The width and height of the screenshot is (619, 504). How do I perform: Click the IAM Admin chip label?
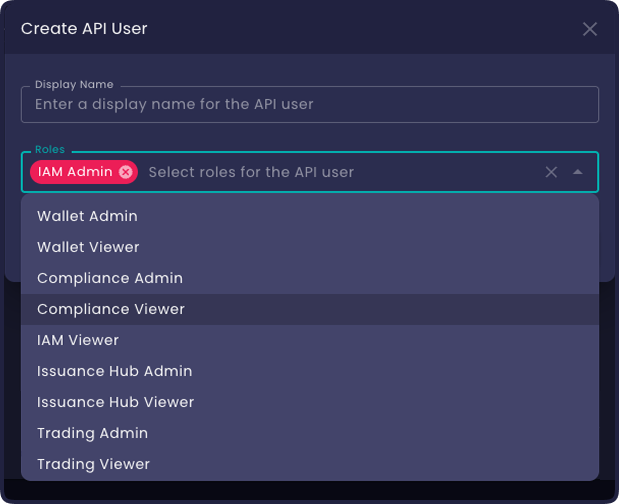click(75, 172)
